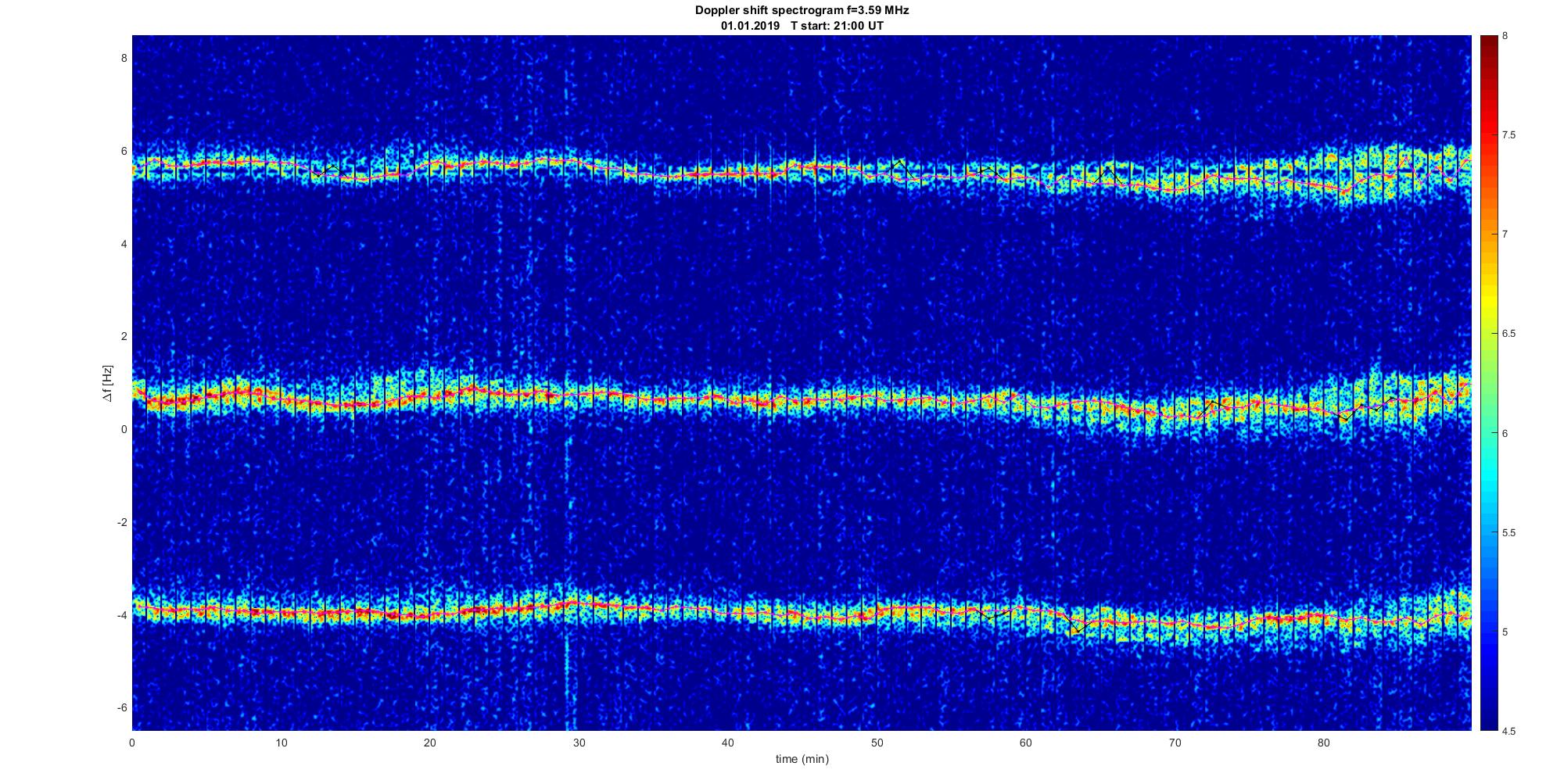
Task: Click colorbar tick label '6.5'
Action: click(1508, 334)
